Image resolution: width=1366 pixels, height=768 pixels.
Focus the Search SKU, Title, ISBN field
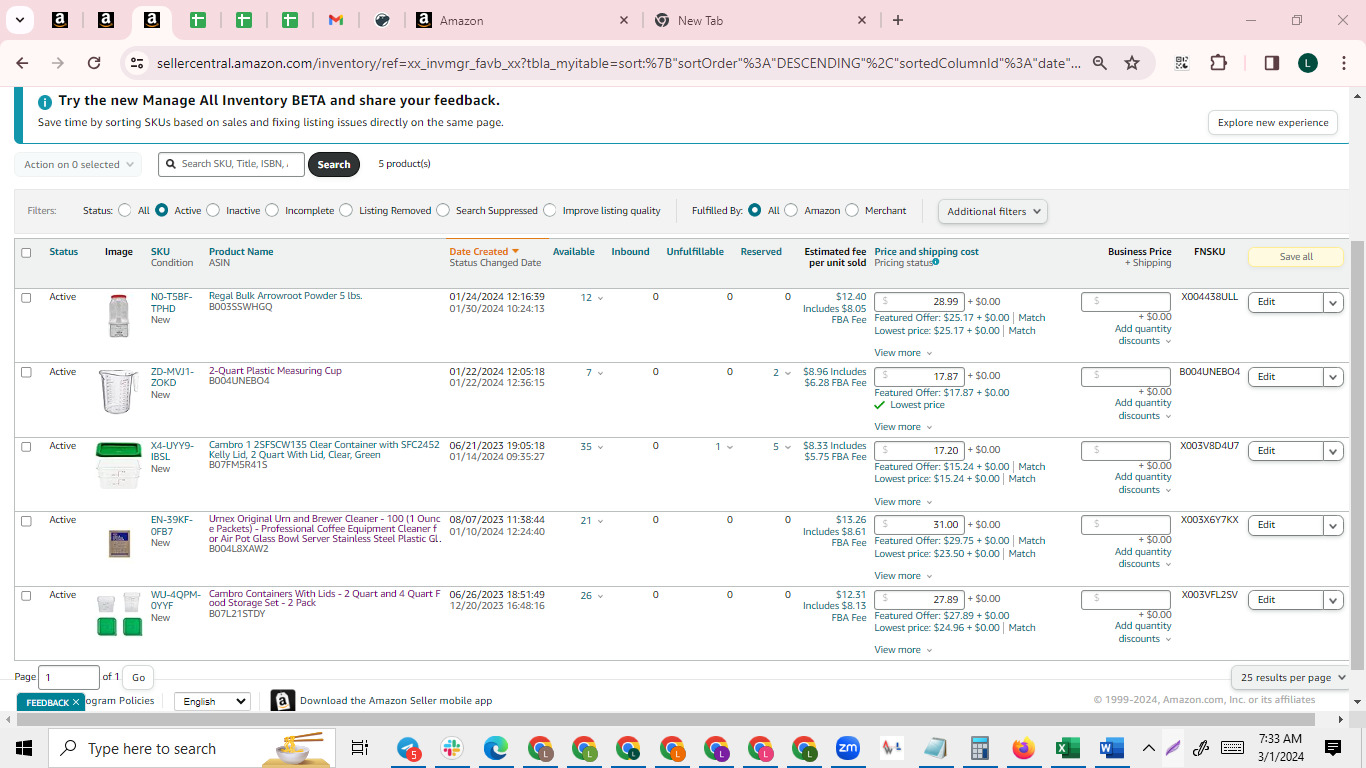231,165
